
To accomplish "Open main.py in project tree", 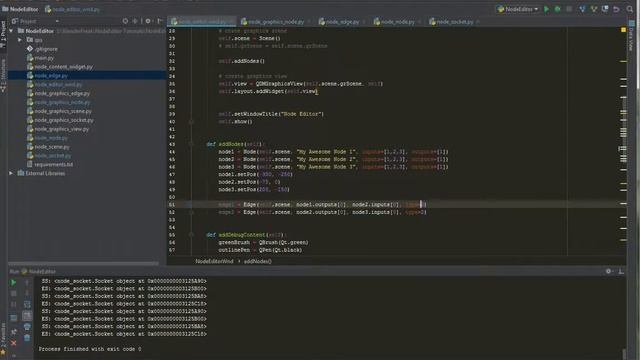I will click(44, 58).
